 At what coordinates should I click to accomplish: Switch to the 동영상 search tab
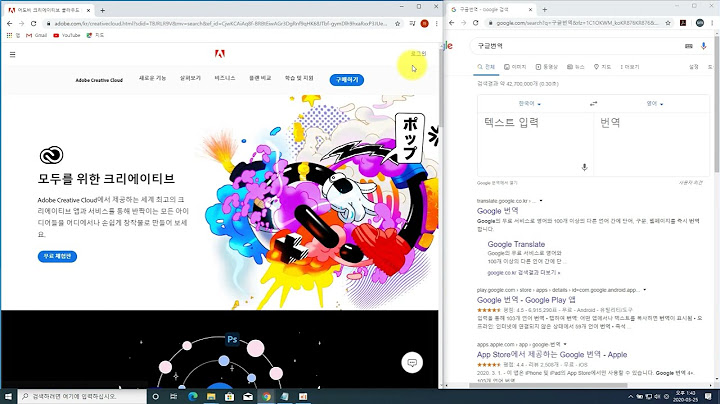(546, 67)
